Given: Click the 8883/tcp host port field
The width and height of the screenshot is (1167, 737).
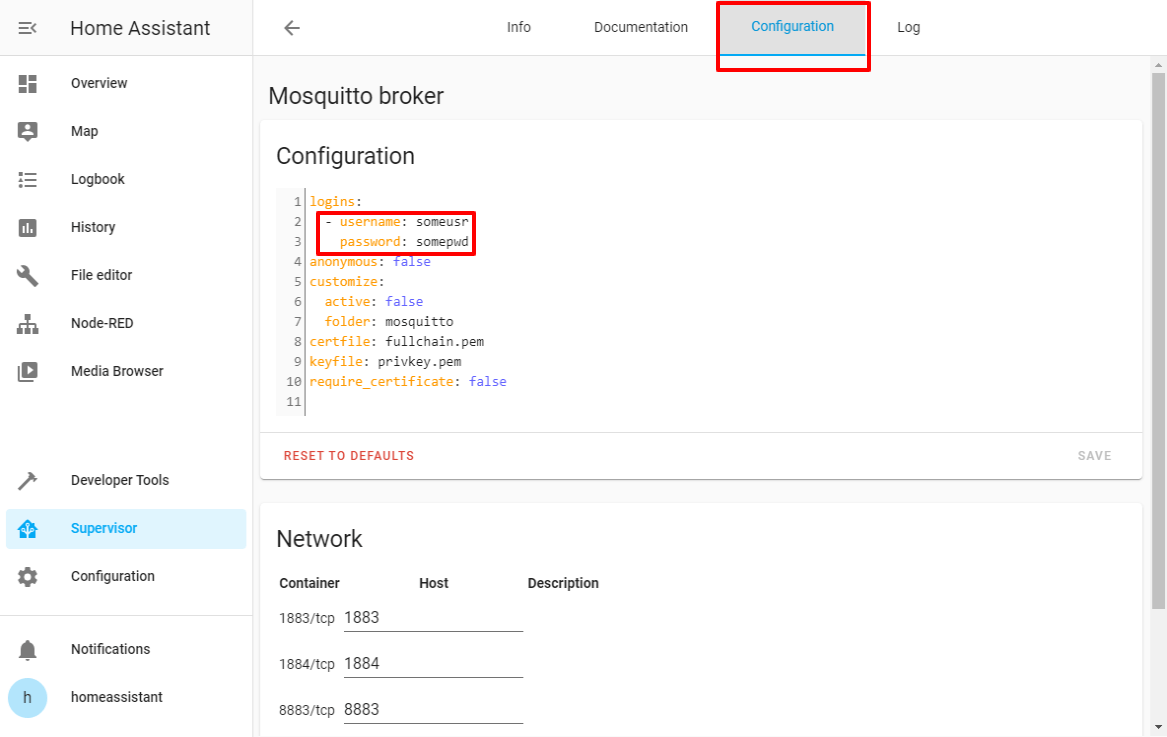Looking at the screenshot, I should (x=432, y=710).
